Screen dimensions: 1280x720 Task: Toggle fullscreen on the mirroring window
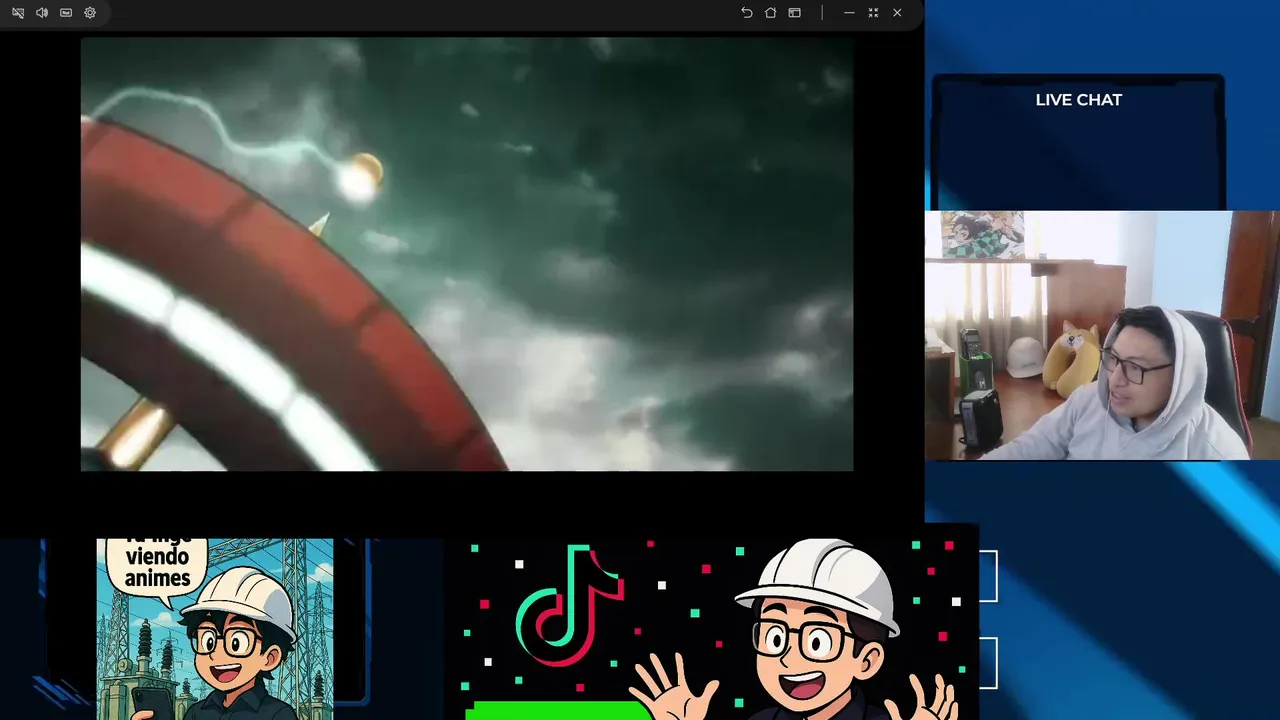coord(873,13)
